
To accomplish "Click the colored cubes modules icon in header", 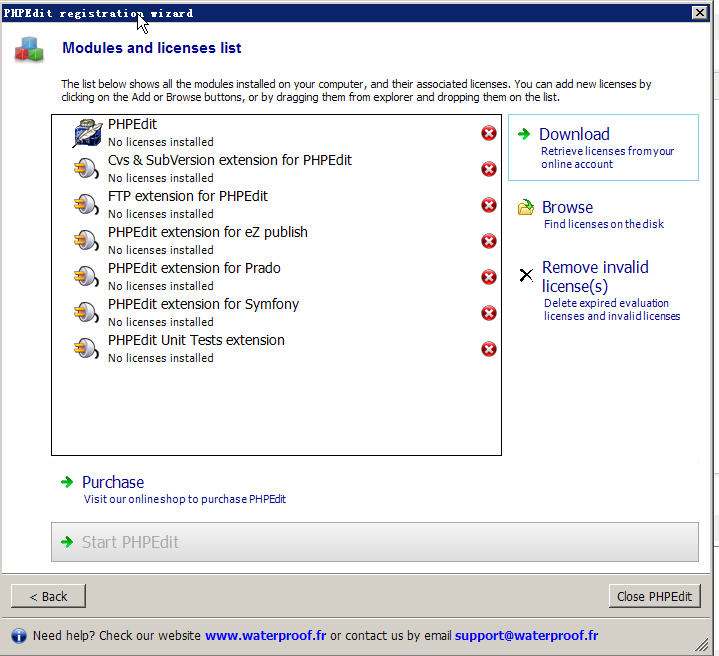I will click(29, 50).
